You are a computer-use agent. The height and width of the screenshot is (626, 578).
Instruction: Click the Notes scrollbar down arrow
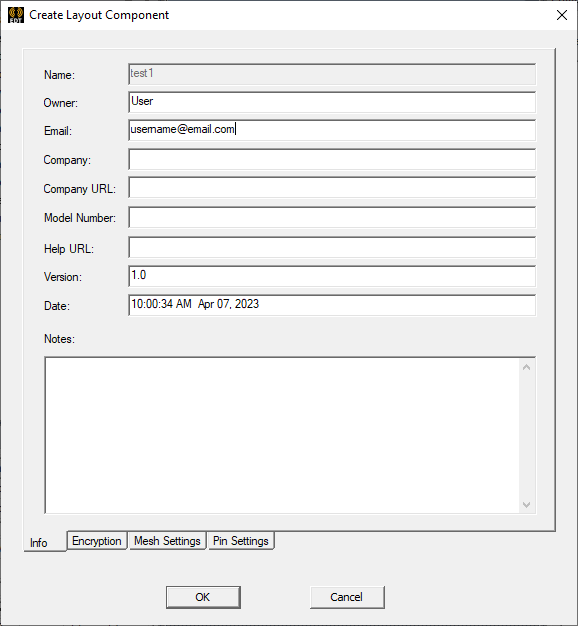click(527, 505)
